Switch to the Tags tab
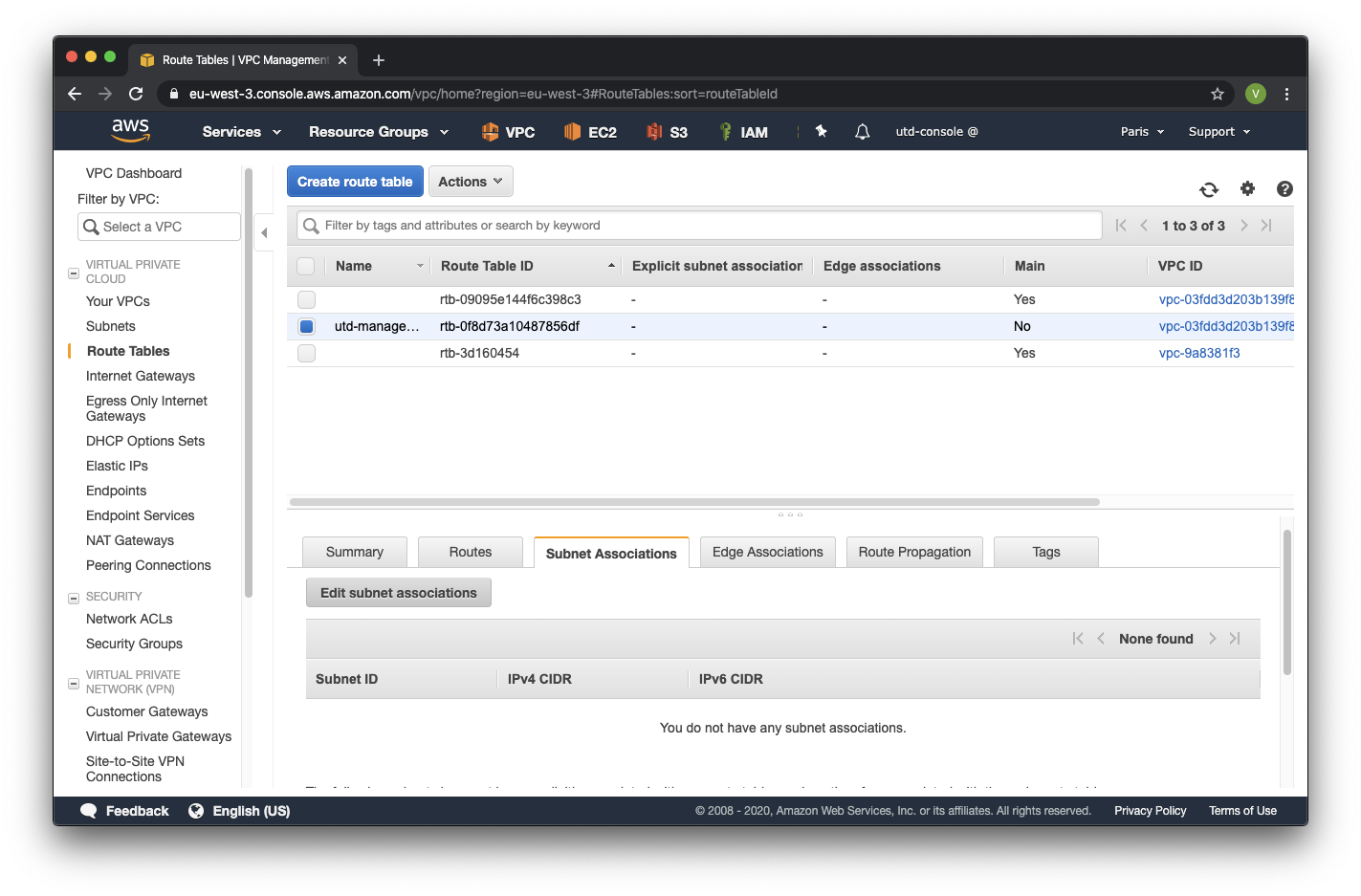The height and width of the screenshot is (896, 1361). (x=1046, y=552)
